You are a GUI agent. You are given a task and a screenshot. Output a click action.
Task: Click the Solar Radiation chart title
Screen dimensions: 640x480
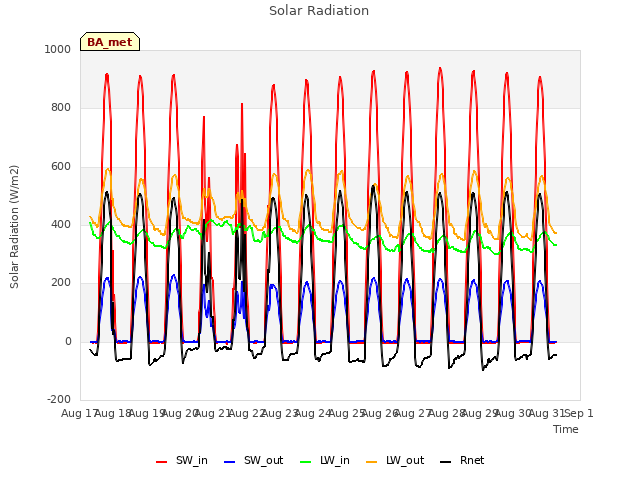click(x=319, y=11)
